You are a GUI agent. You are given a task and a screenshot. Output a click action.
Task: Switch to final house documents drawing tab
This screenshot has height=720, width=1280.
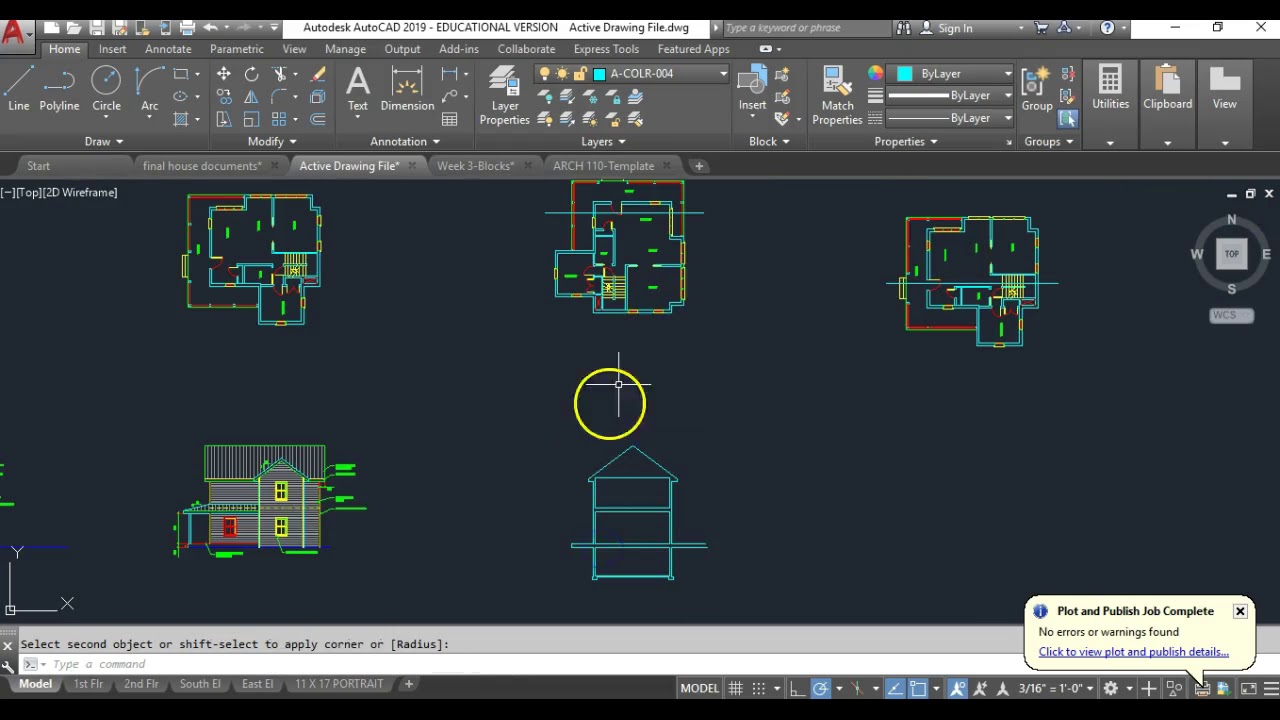(x=202, y=166)
